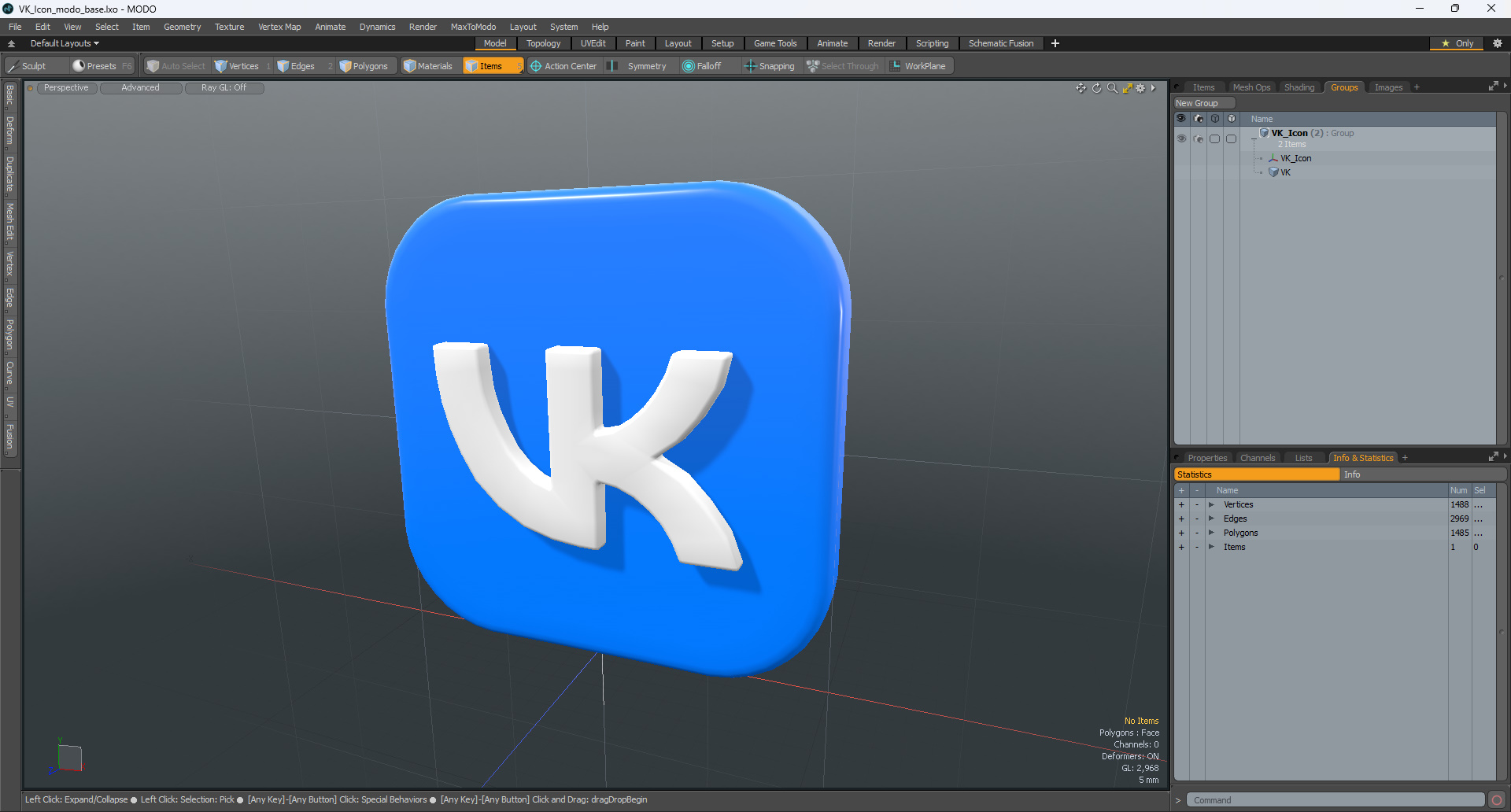Switch to the Topology layout tab
This screenshot has width=1511, height=812.
pos(544,43)
